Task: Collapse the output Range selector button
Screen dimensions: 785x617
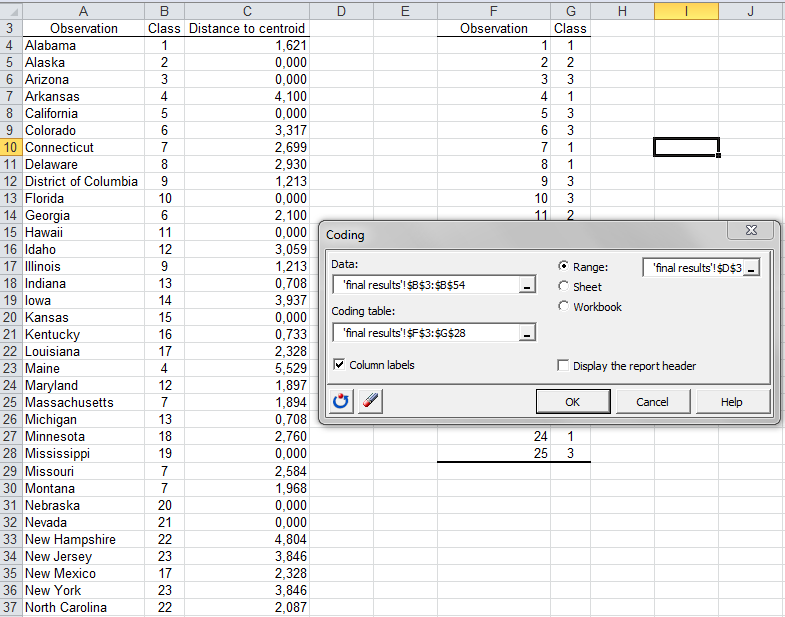Action: coord(751,268)
